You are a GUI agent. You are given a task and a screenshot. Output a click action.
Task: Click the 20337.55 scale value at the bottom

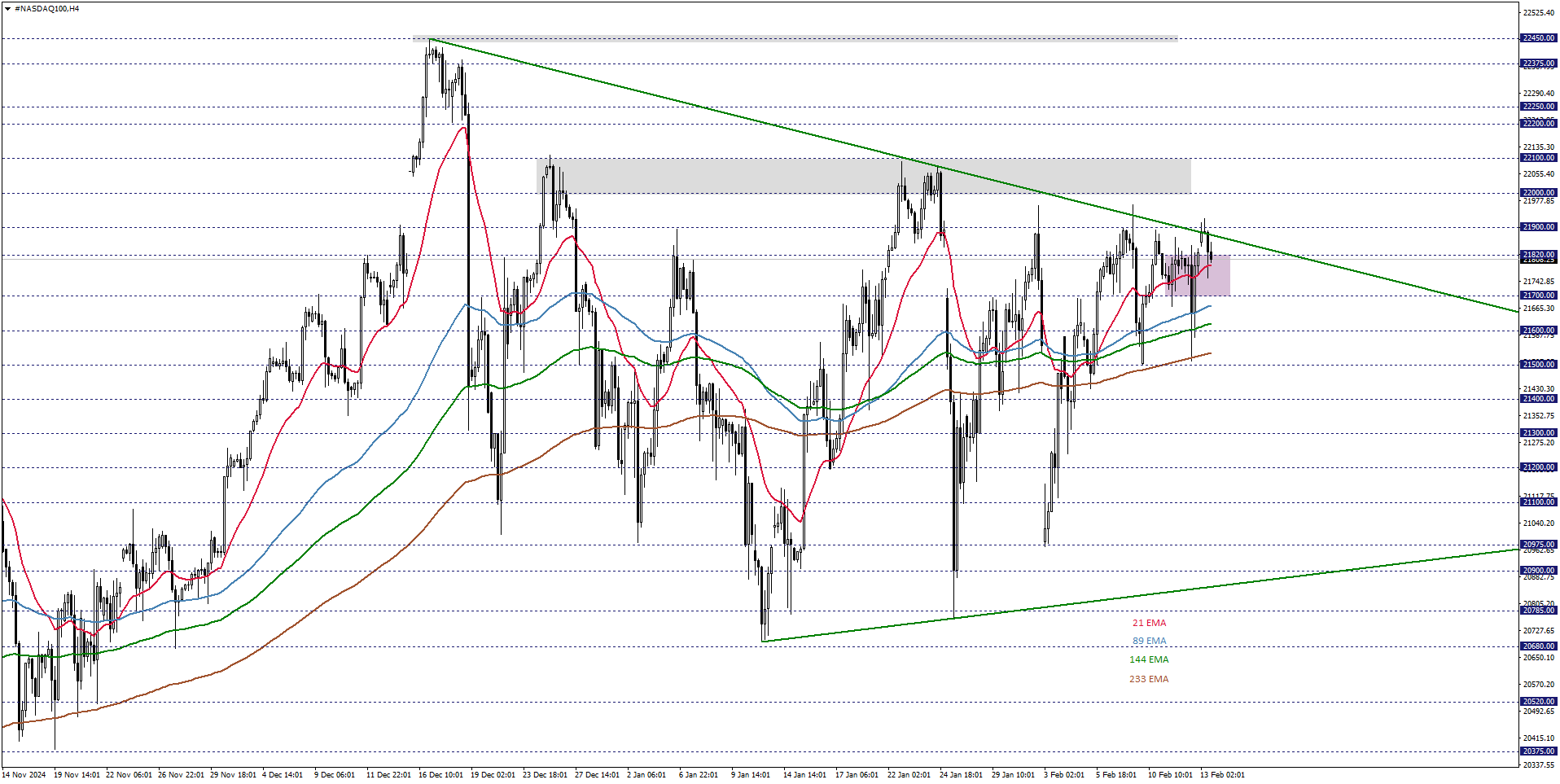(x=1539, y=765)
